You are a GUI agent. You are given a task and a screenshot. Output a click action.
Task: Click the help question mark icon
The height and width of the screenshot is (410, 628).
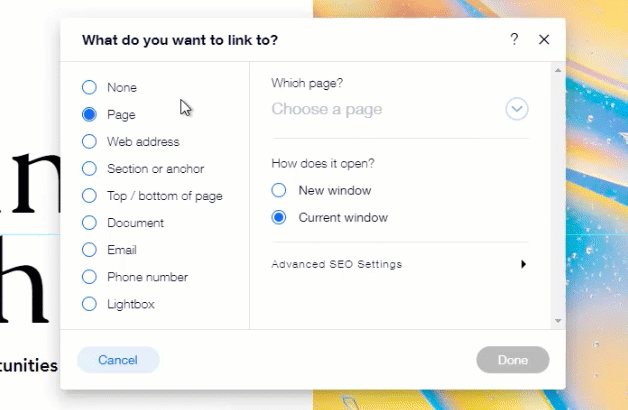pyautogui.click(x=514, y=40)
